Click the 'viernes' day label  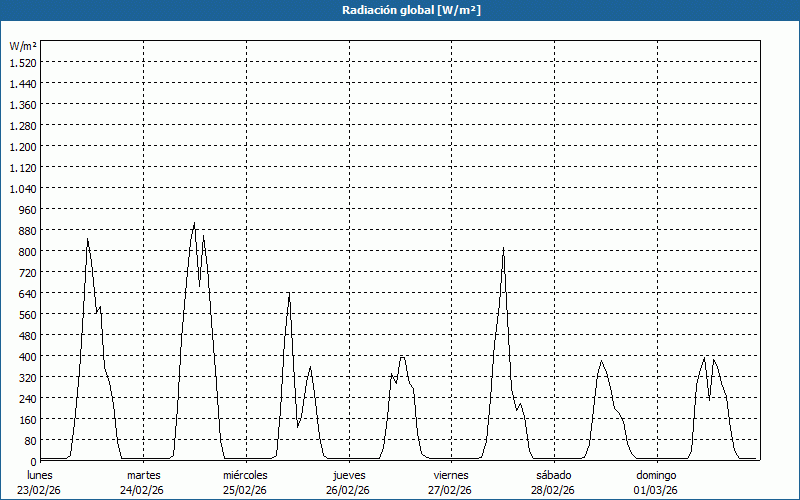[451, 476]
